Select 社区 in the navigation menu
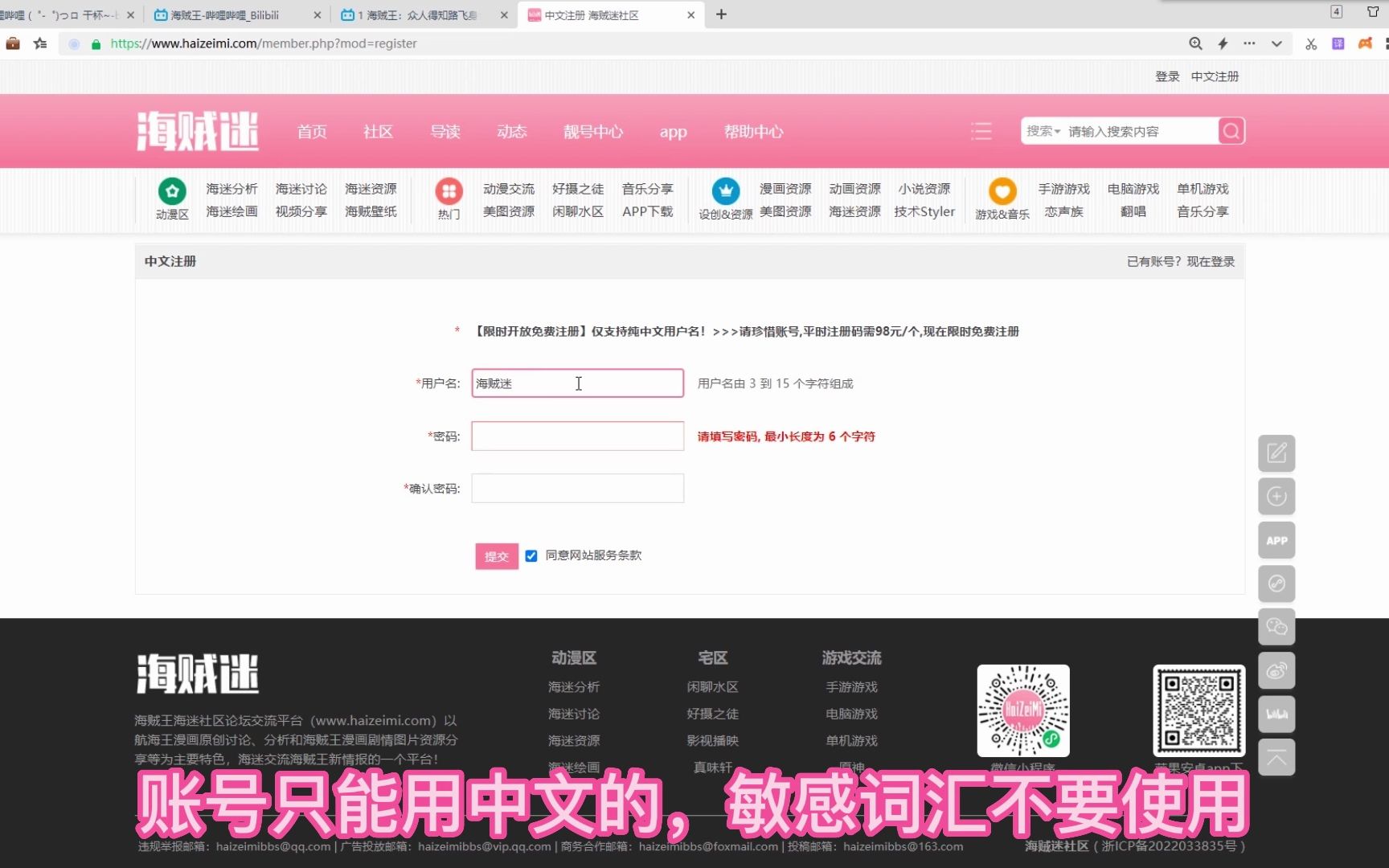Image resolution: width=1389 pixels, height=868 pixels. 378,131
